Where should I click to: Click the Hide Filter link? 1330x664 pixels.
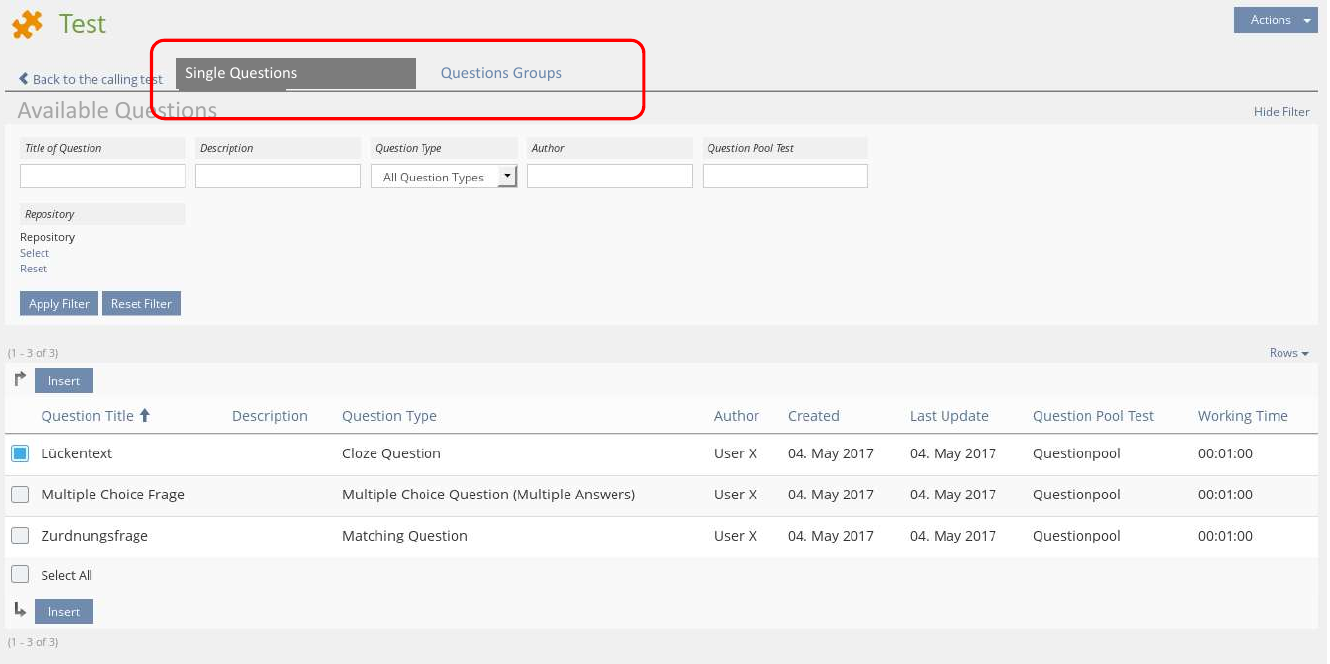pyautogui.click(x=1281, y=112)
